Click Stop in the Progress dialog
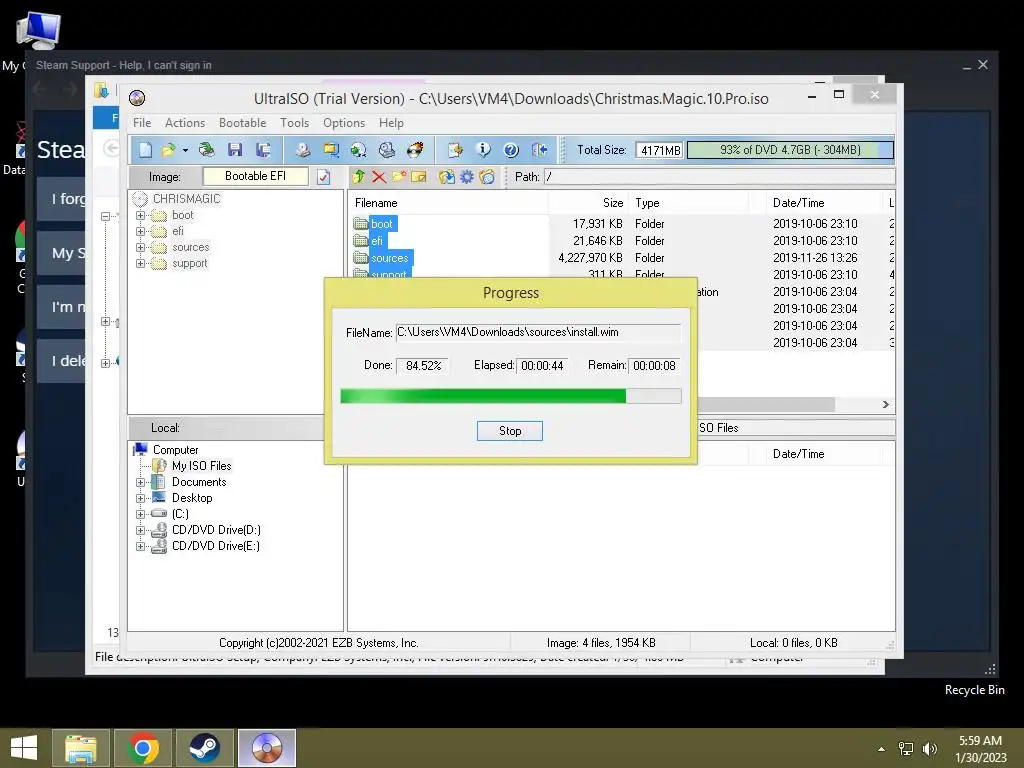 pyautogui.click(x=510, y=431)
